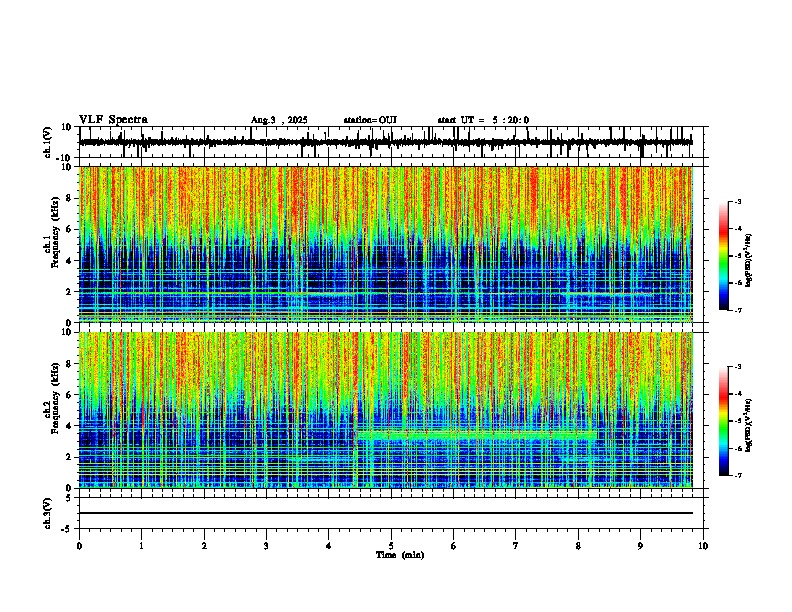
Task: Click the "Time (min)" x-axis label
Action: tap(400, 555)
